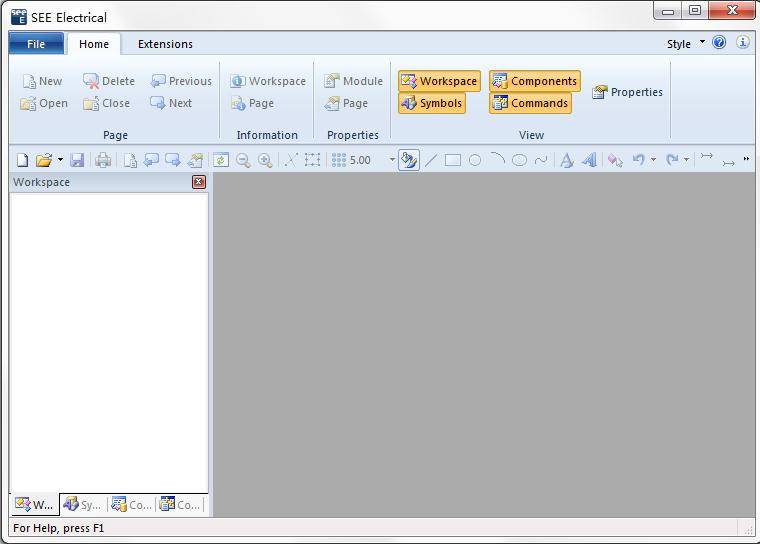The image size is (760, 544).
Task: Select the line drawing tool
Action: (431, 160)
